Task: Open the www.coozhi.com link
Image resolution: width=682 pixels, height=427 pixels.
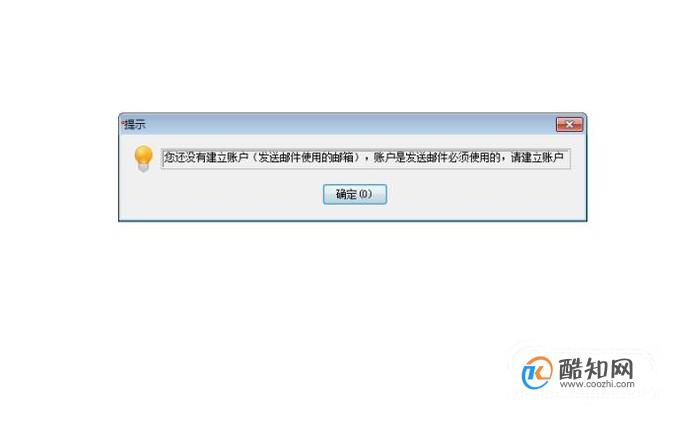Action: coord(597,384)
